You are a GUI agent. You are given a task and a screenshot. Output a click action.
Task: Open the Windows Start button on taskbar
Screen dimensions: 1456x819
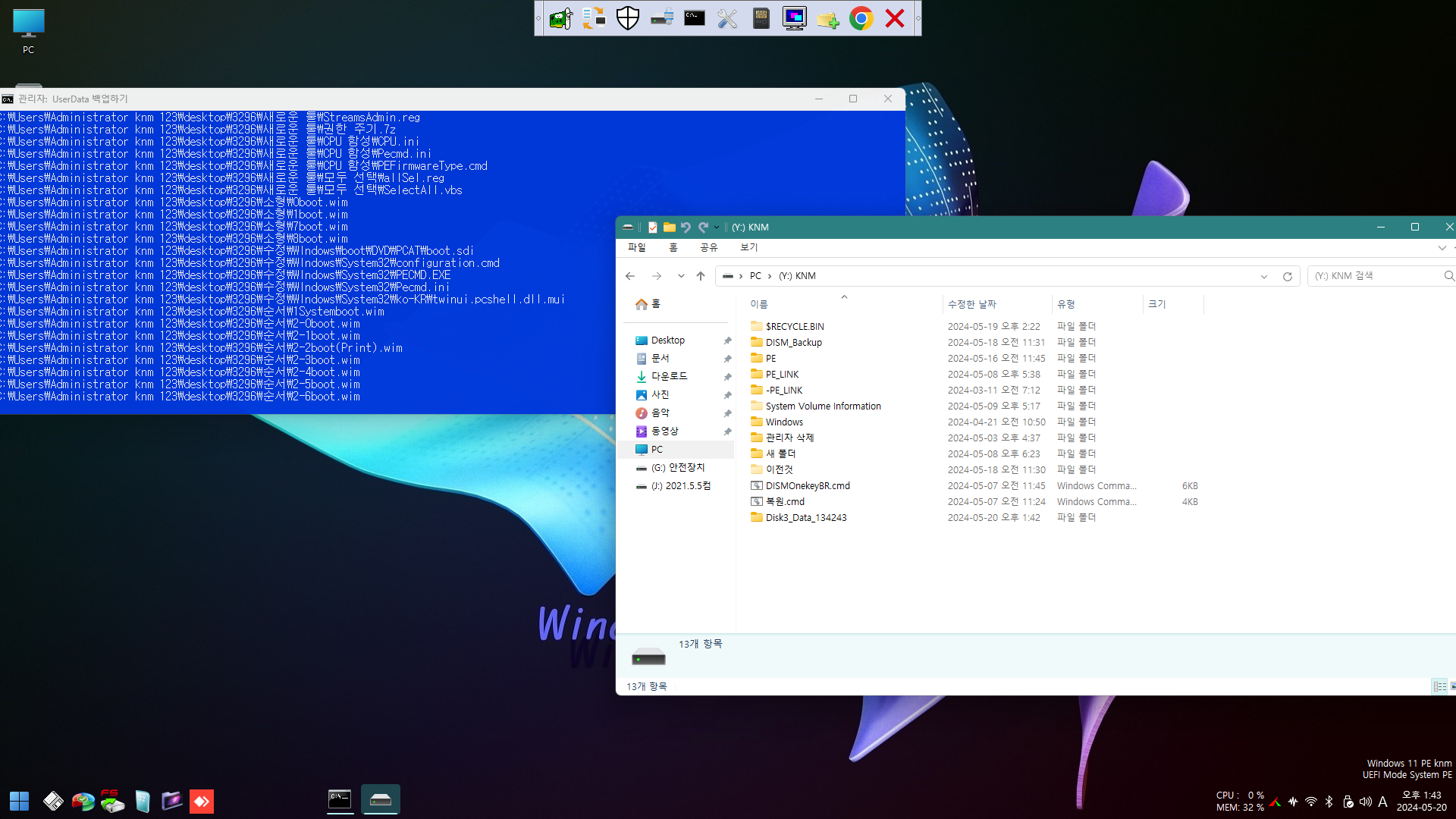coord(19,801)
